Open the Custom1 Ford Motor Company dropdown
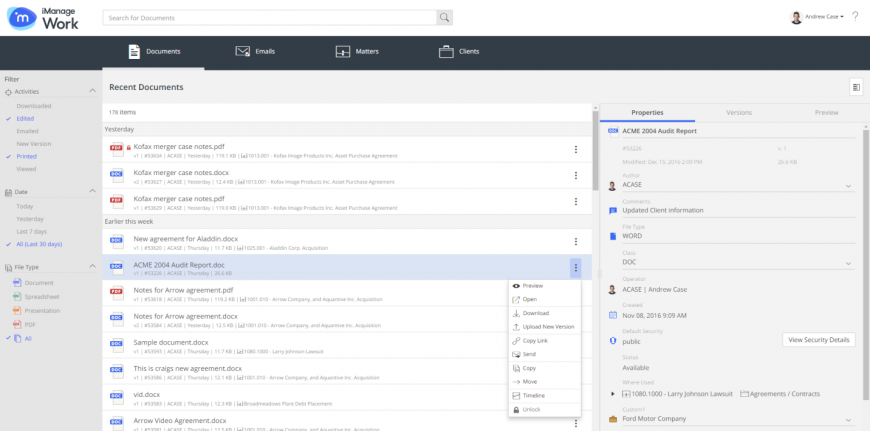 [848, 420]
